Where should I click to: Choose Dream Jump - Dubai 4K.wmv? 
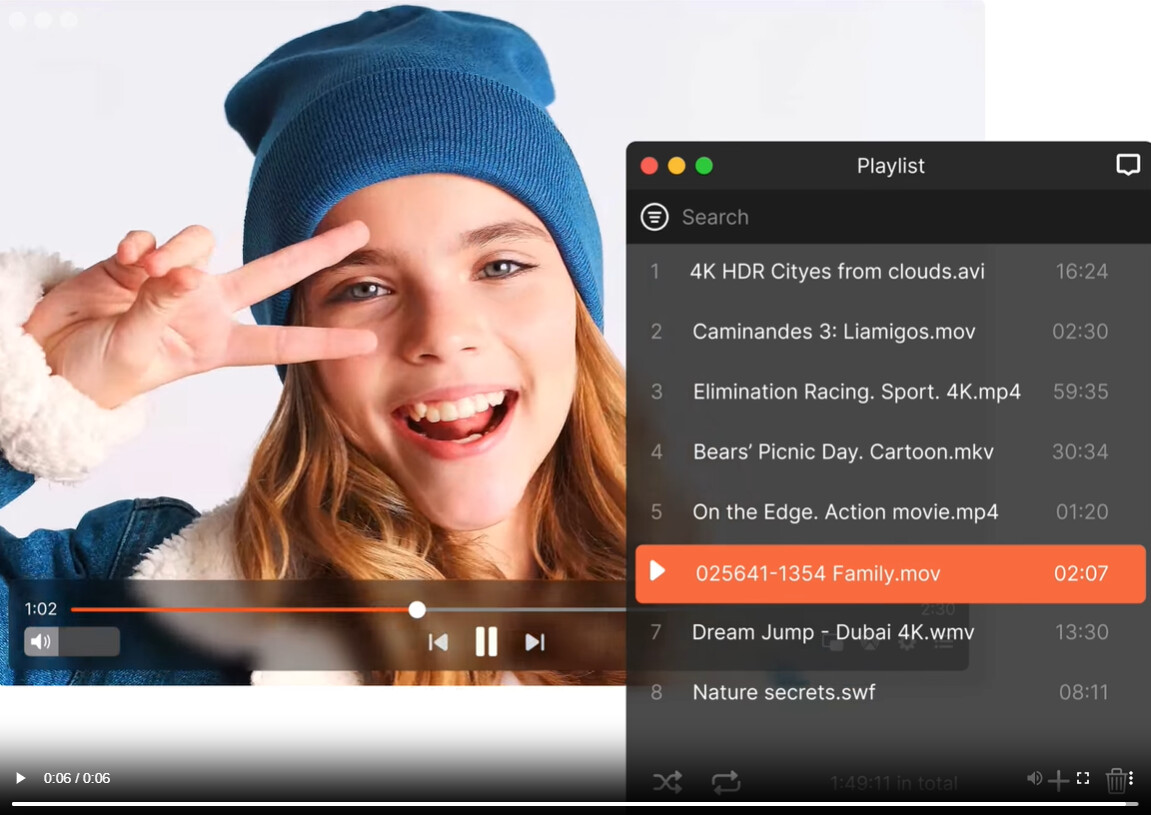[x=833, y=632]
